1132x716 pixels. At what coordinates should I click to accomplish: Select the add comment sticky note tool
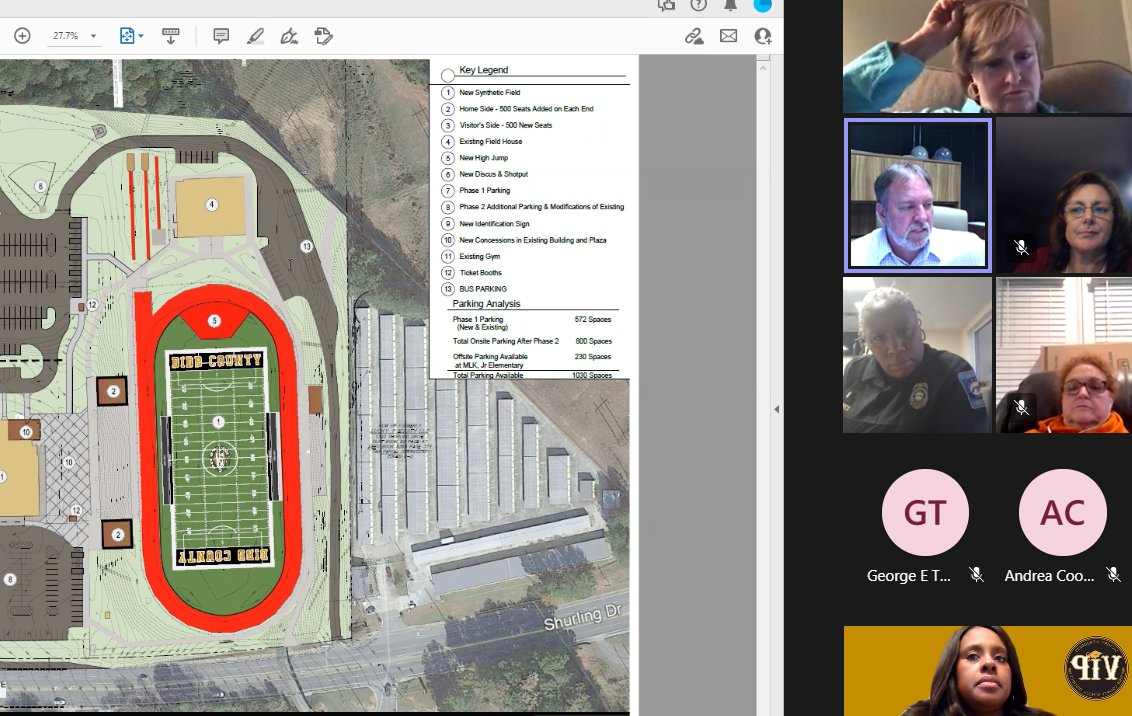tap(221, 35)
